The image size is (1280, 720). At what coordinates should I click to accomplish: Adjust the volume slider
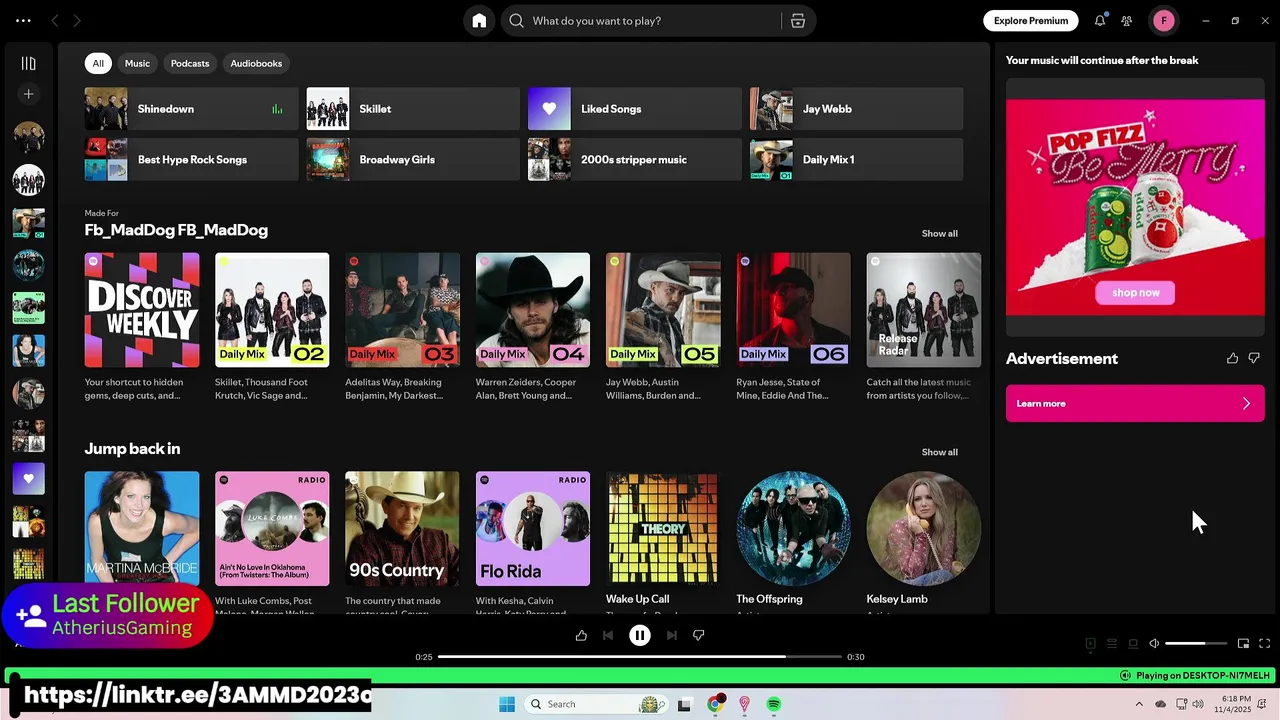click(1196, 644)
